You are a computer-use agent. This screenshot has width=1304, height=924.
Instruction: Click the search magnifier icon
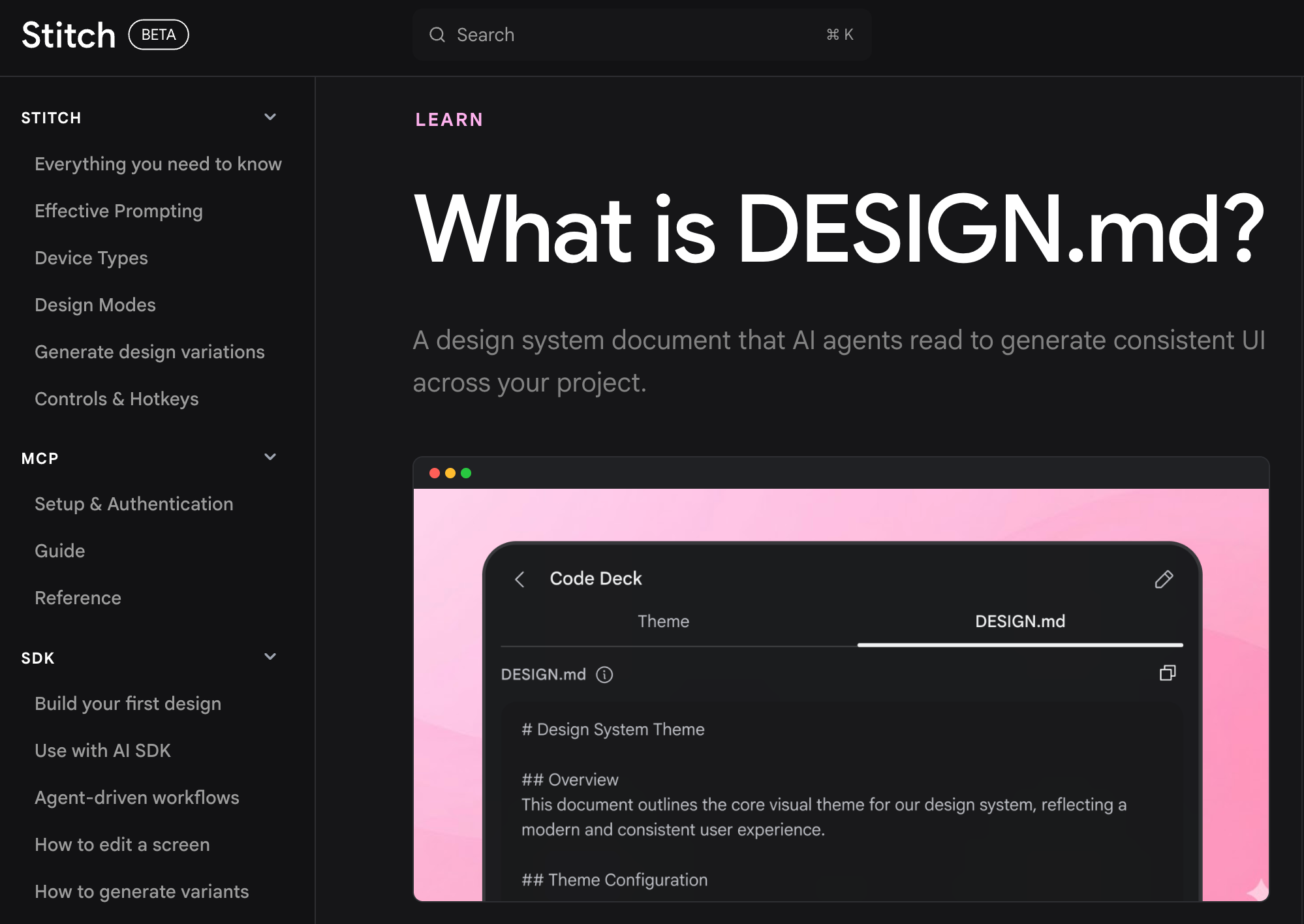(437, 35)
